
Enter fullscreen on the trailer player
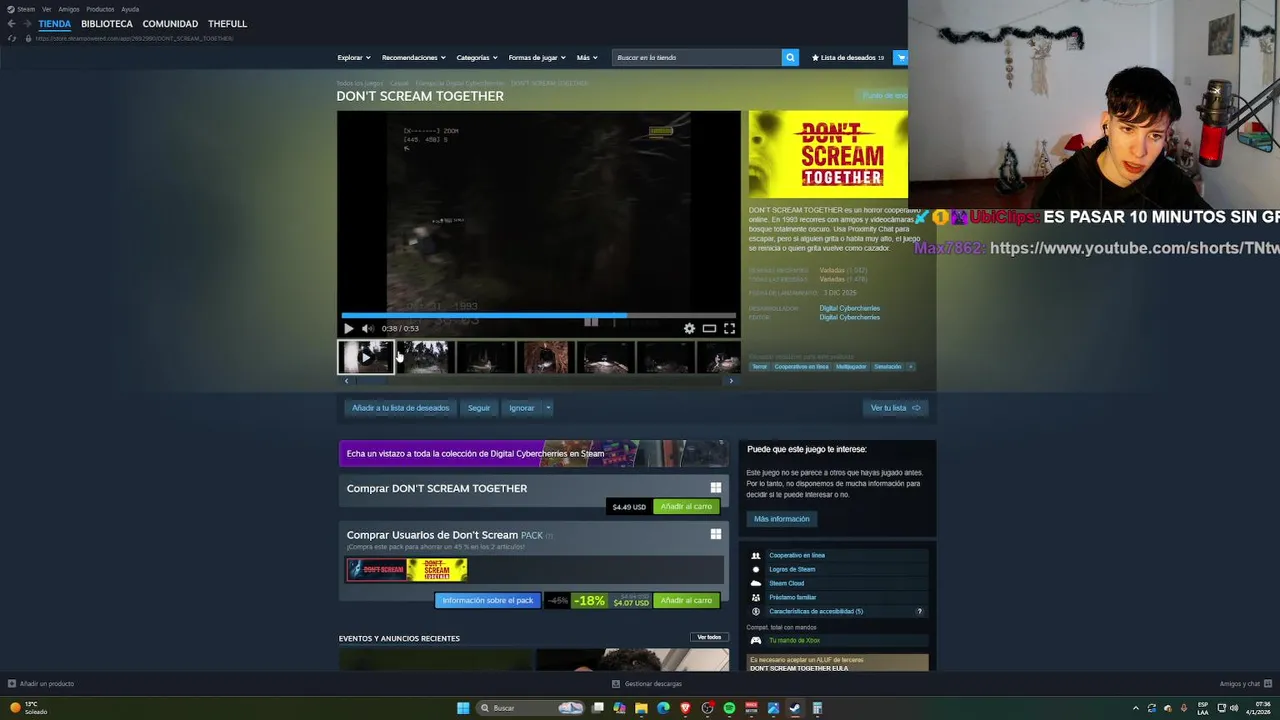(x=729, y=328)
